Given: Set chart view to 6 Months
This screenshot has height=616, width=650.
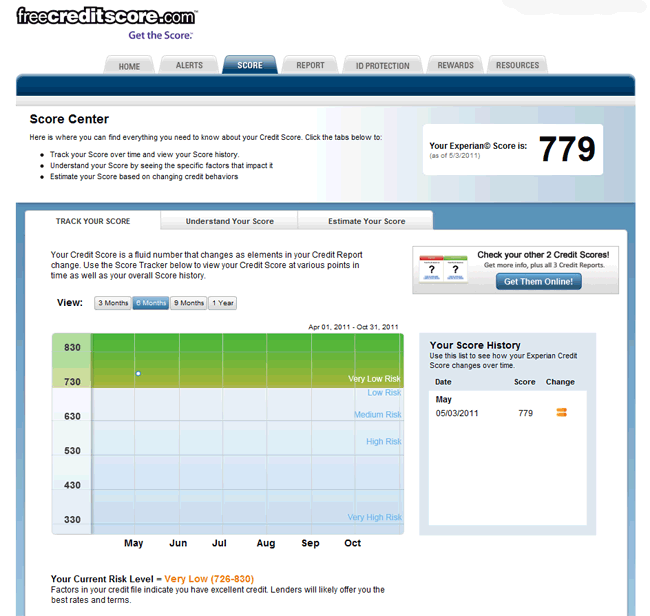Looking at the screenshot, I should click(151, 303).
